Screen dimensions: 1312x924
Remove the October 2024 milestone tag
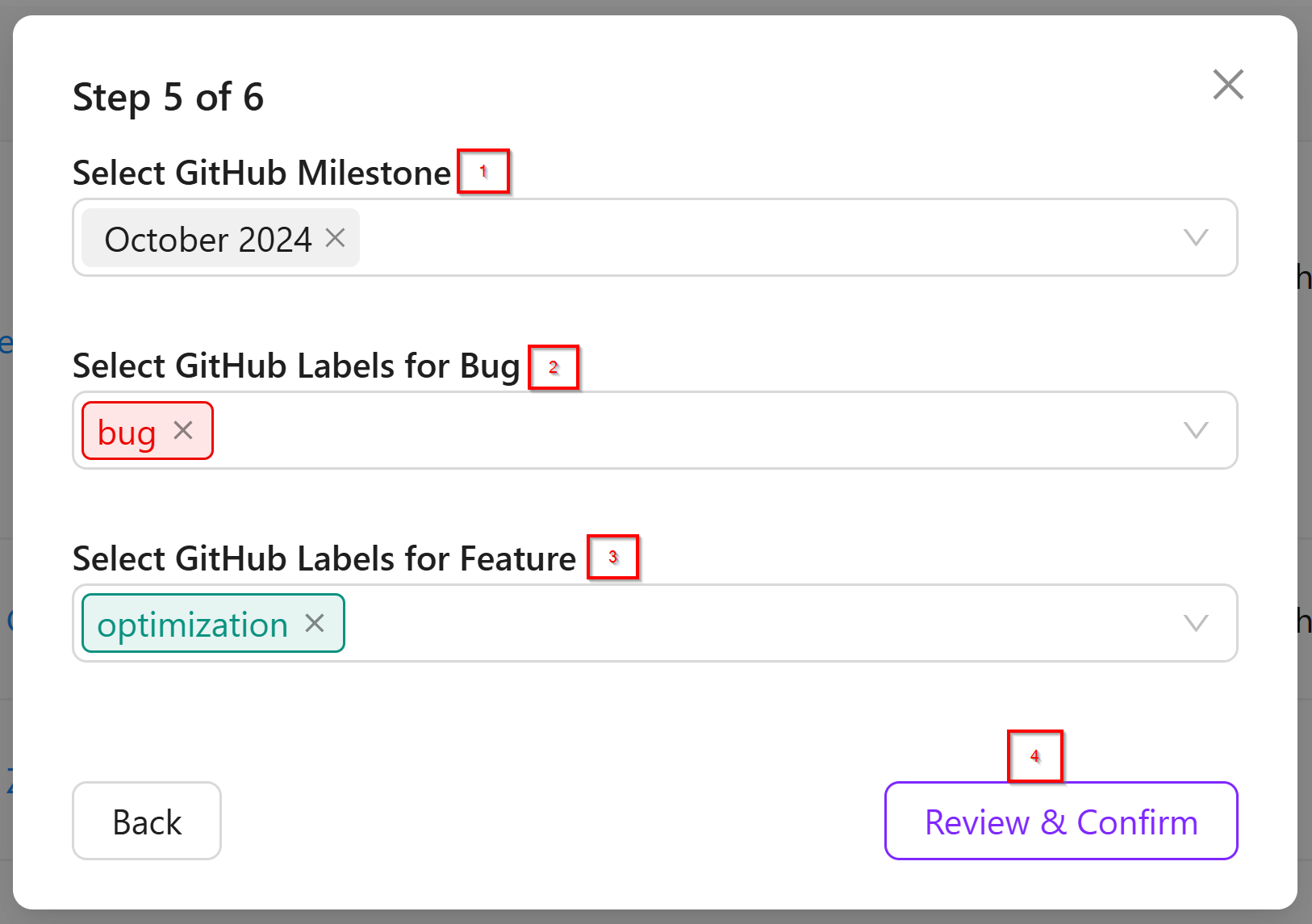(335, 238)
